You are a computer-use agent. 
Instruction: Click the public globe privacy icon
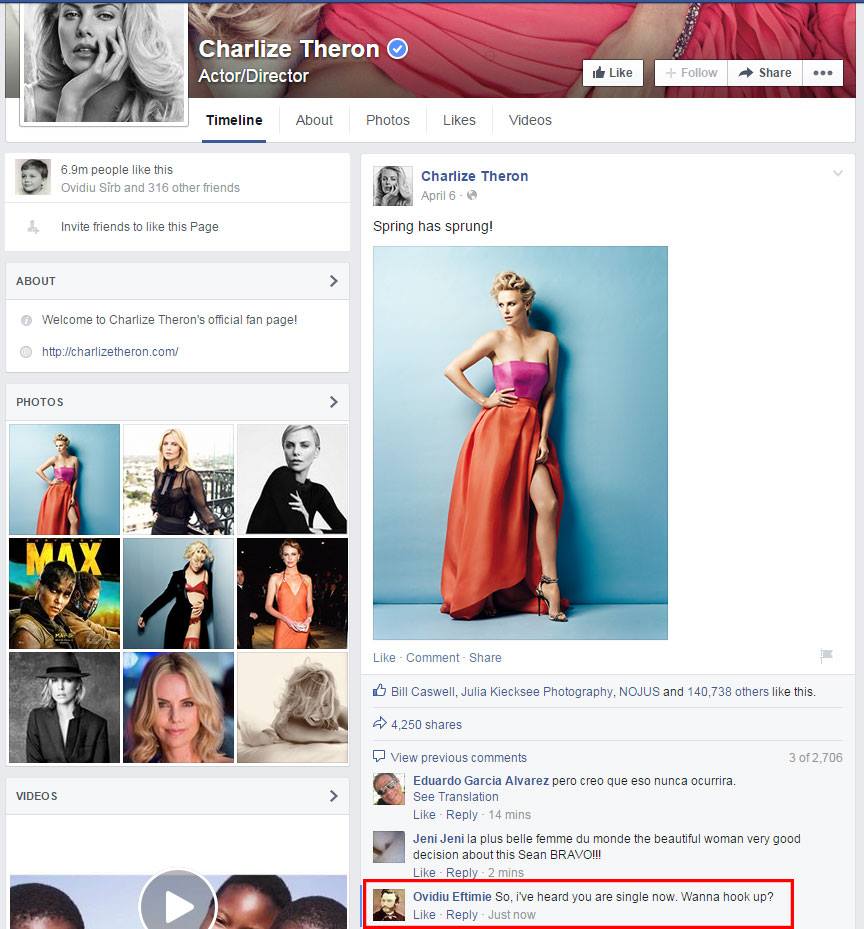(472, 195)
